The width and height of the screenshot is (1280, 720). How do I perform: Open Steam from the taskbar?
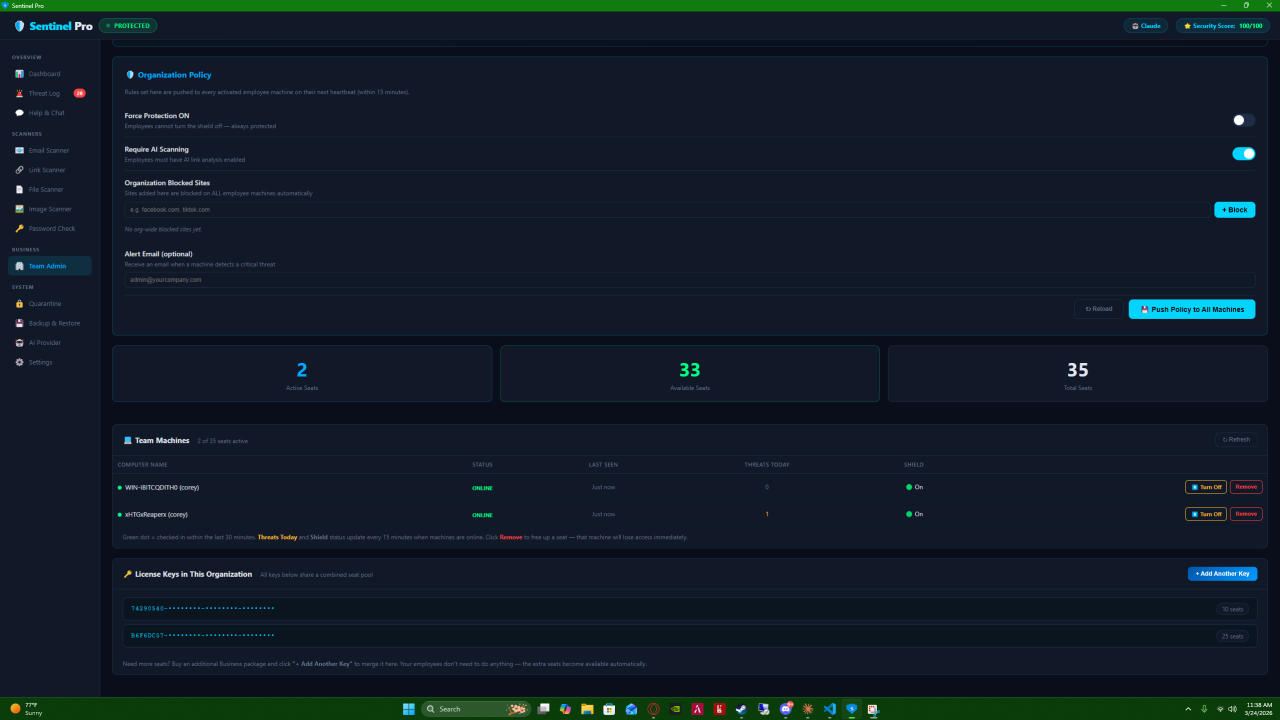741,709
